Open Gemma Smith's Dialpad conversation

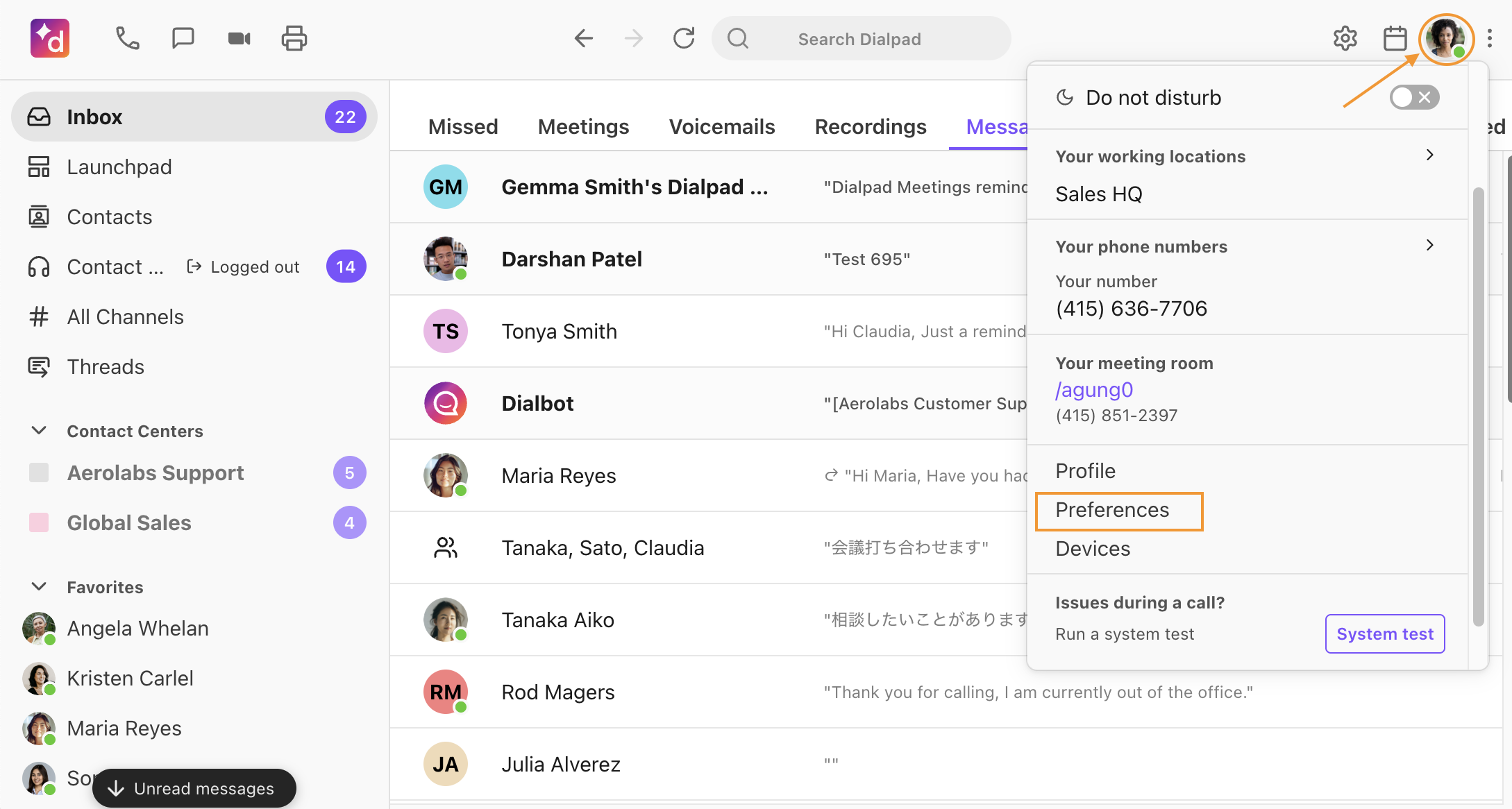pos(709,187)
